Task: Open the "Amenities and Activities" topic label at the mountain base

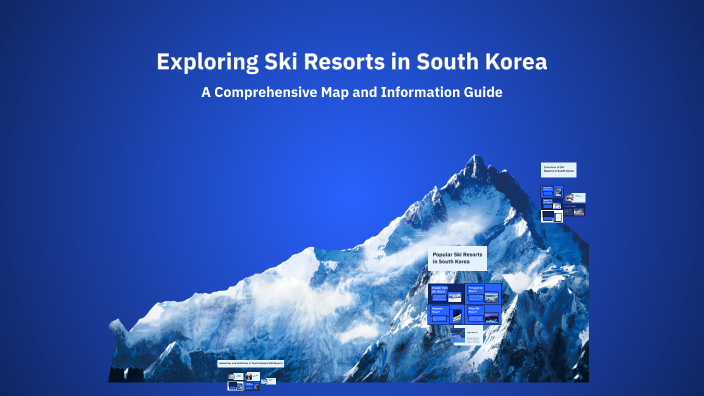Action: (x=251, y=364)
